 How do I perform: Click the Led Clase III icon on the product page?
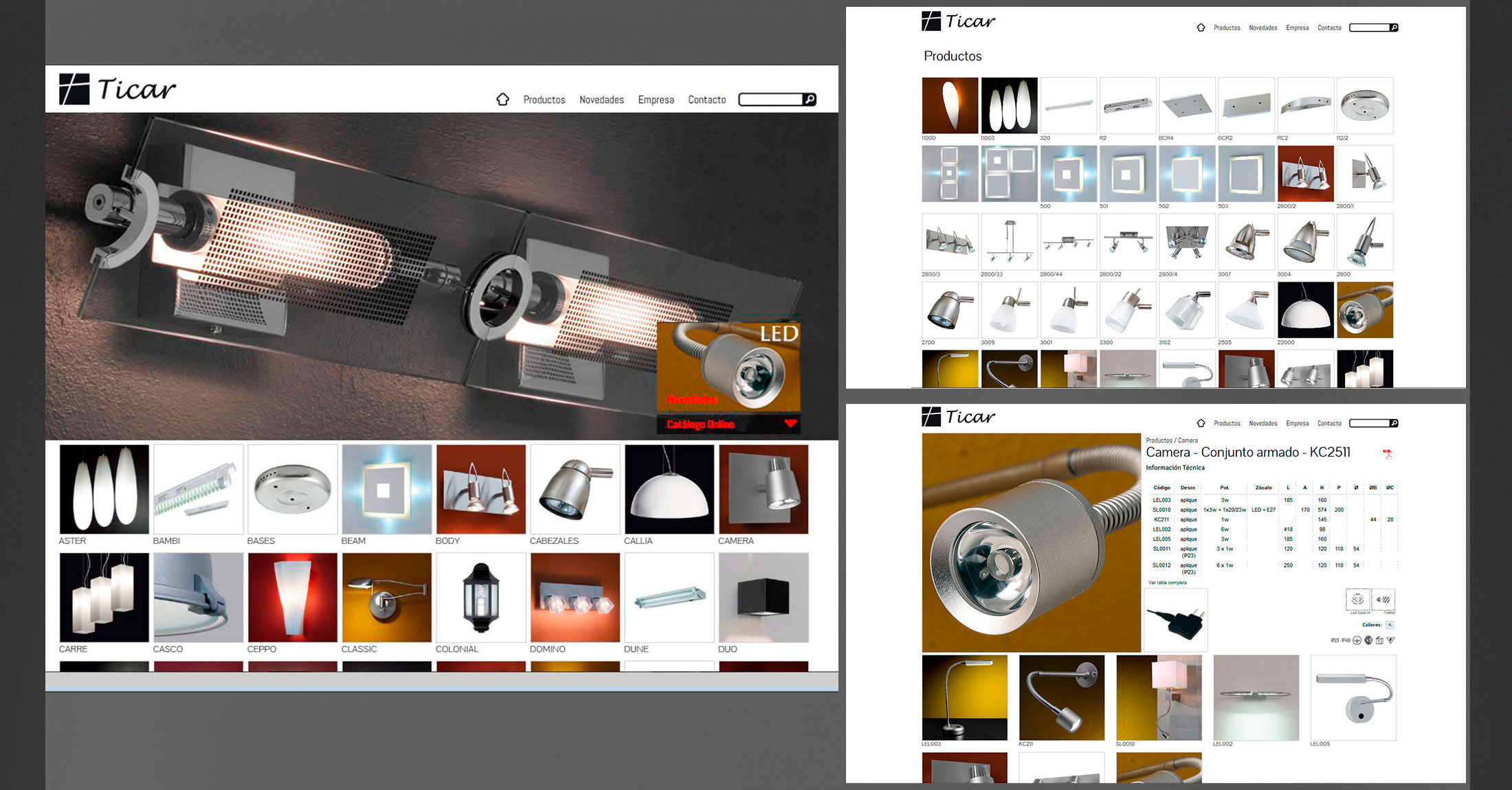pos(1357,600)
